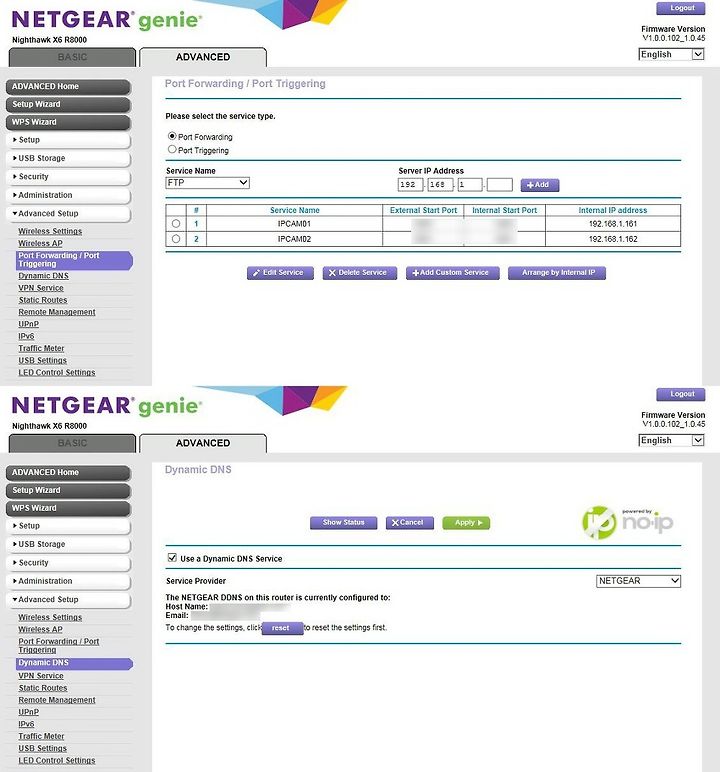This screenshot has height=772, width=720.
Task: Expand USB Storage in lower sidebar
Action: pyautogui.click(x=68, y=545)
